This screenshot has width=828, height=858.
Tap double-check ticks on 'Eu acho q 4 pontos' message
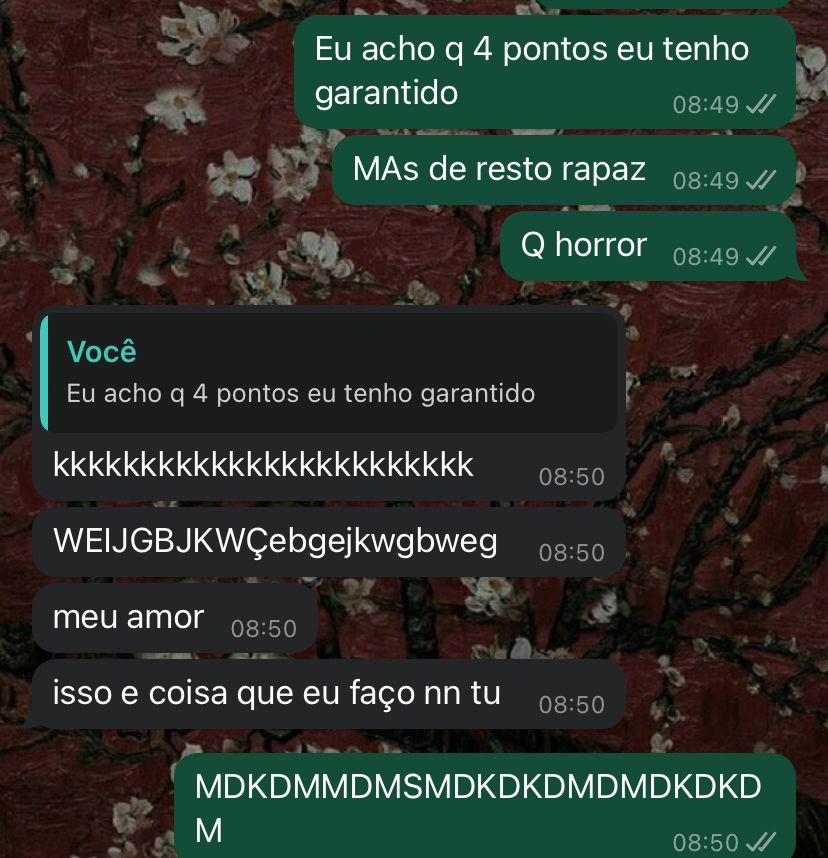761,104
